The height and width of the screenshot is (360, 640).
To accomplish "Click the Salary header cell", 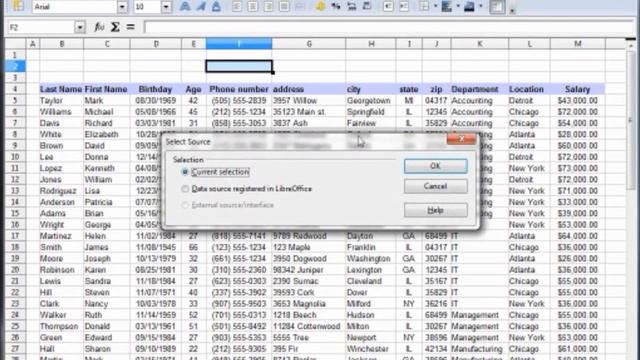I will click(578, 89).
